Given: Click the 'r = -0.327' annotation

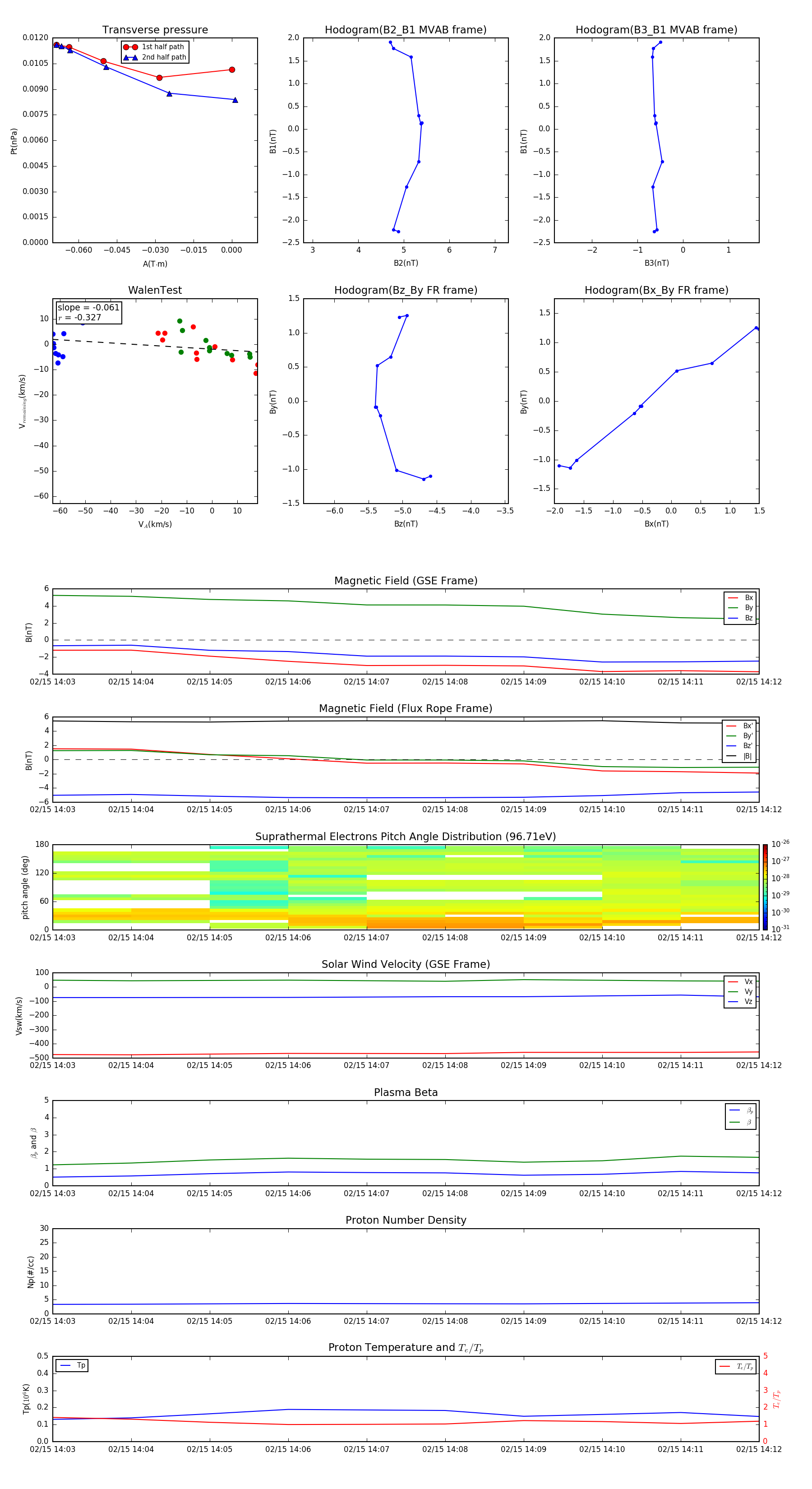Looking at the screenshot, I should [x=80, y=317].
